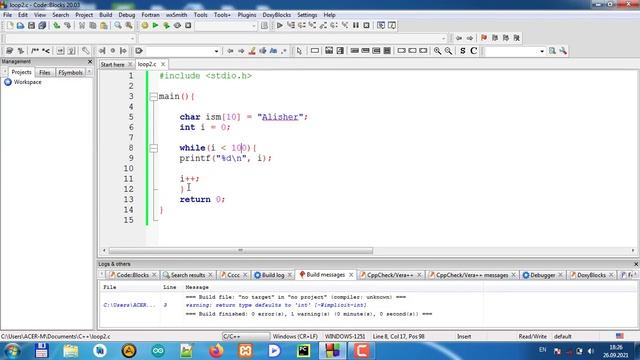This screenshot has width=640, height=360.
Task: Run the program with the green arrow
Action: [x=155, y=26]
